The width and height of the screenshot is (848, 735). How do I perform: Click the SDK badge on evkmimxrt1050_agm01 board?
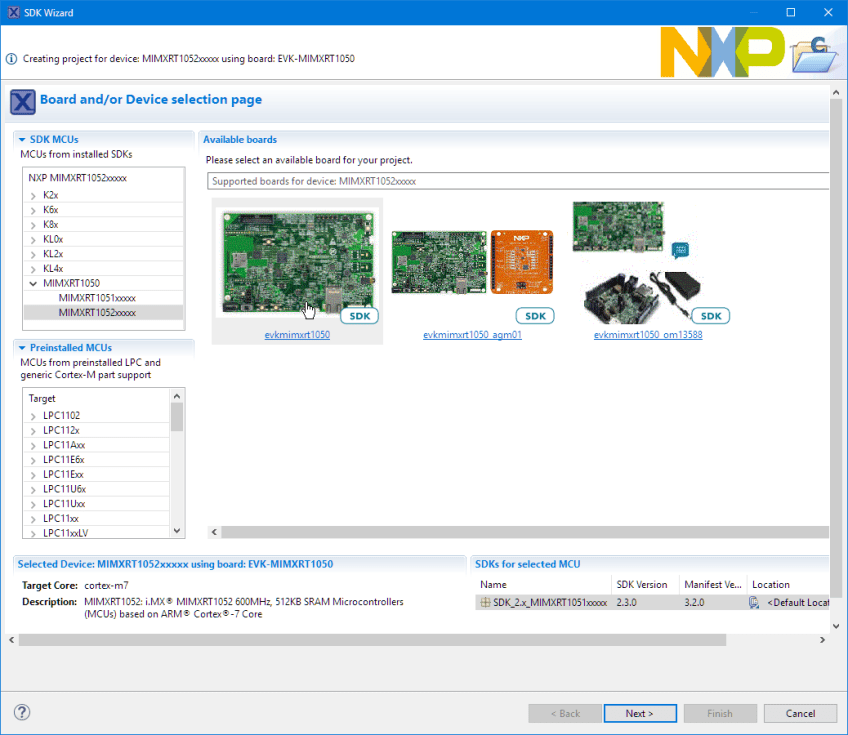535,315
